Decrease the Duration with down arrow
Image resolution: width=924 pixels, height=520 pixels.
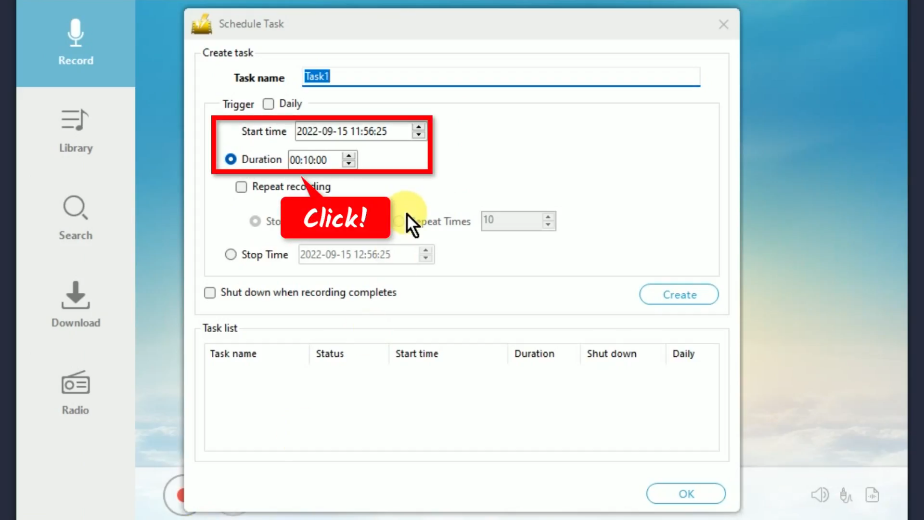pos(349,163)
